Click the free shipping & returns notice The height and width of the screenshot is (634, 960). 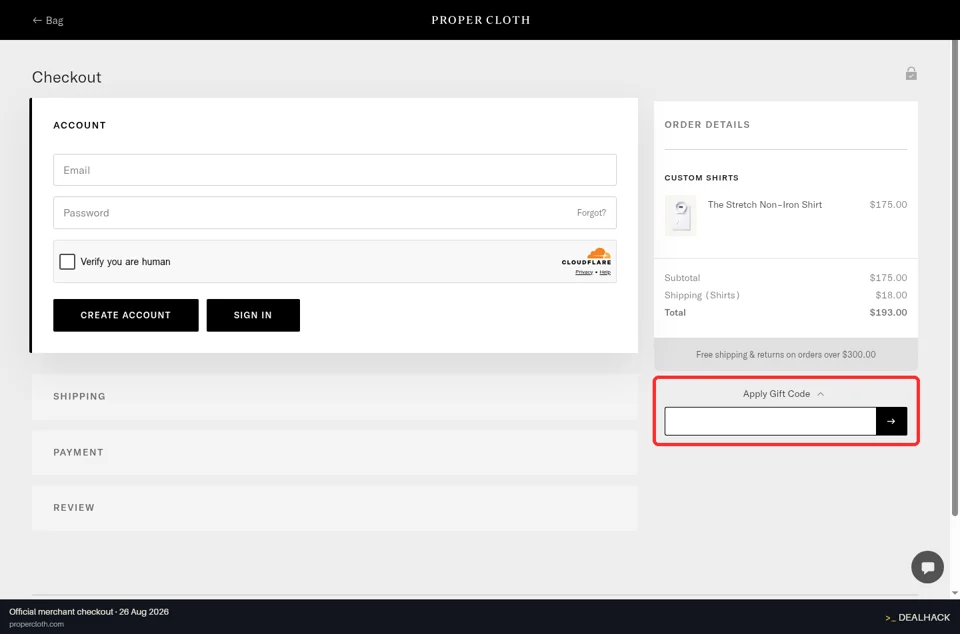coord(786,354)
